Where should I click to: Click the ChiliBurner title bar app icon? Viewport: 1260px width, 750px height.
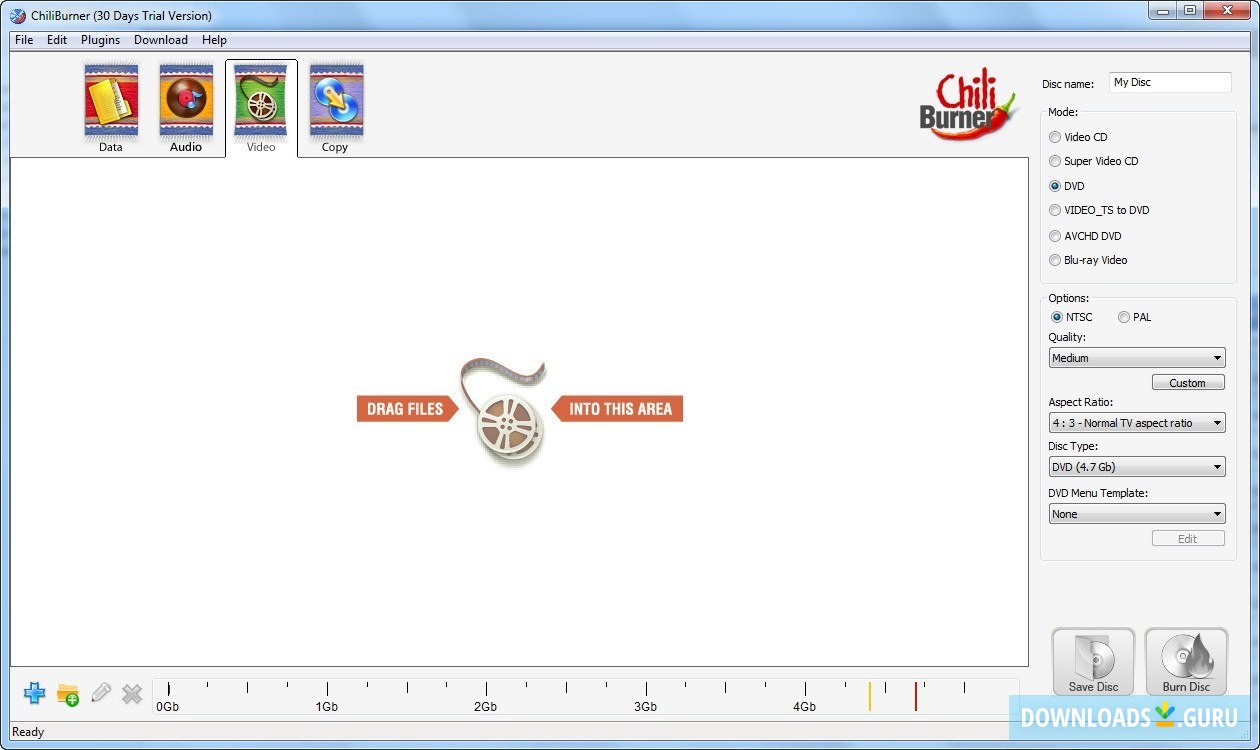[18, 16]
